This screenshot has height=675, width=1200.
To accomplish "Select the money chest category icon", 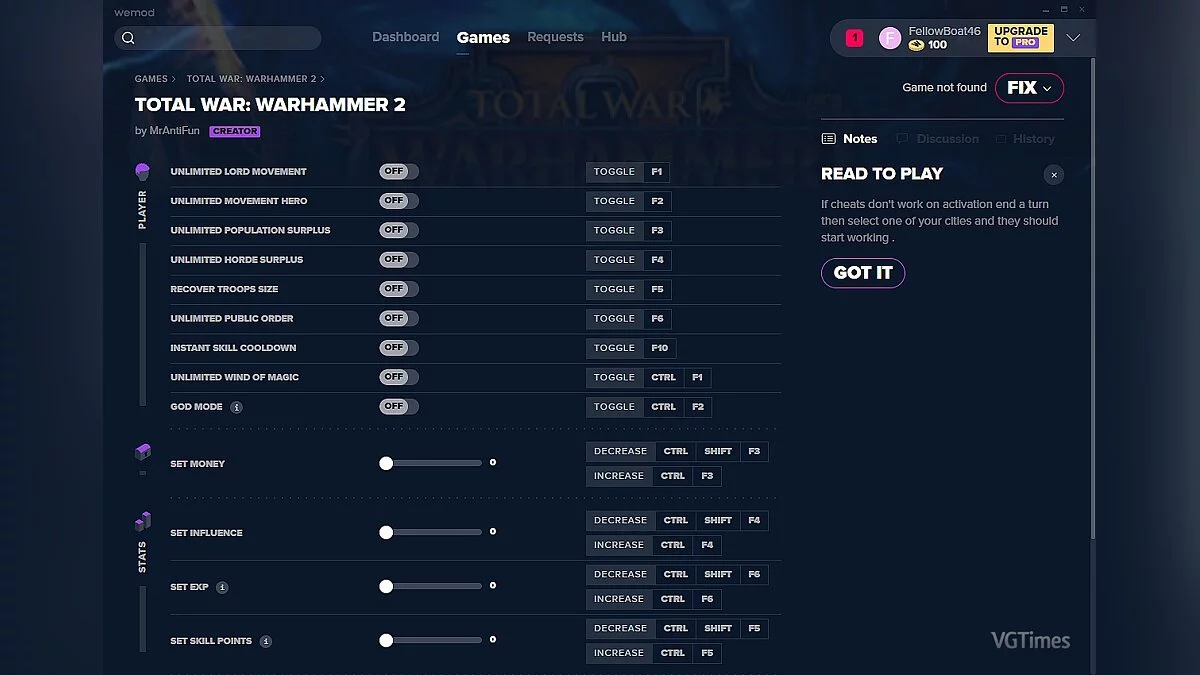I will click(x=142, y=452).
